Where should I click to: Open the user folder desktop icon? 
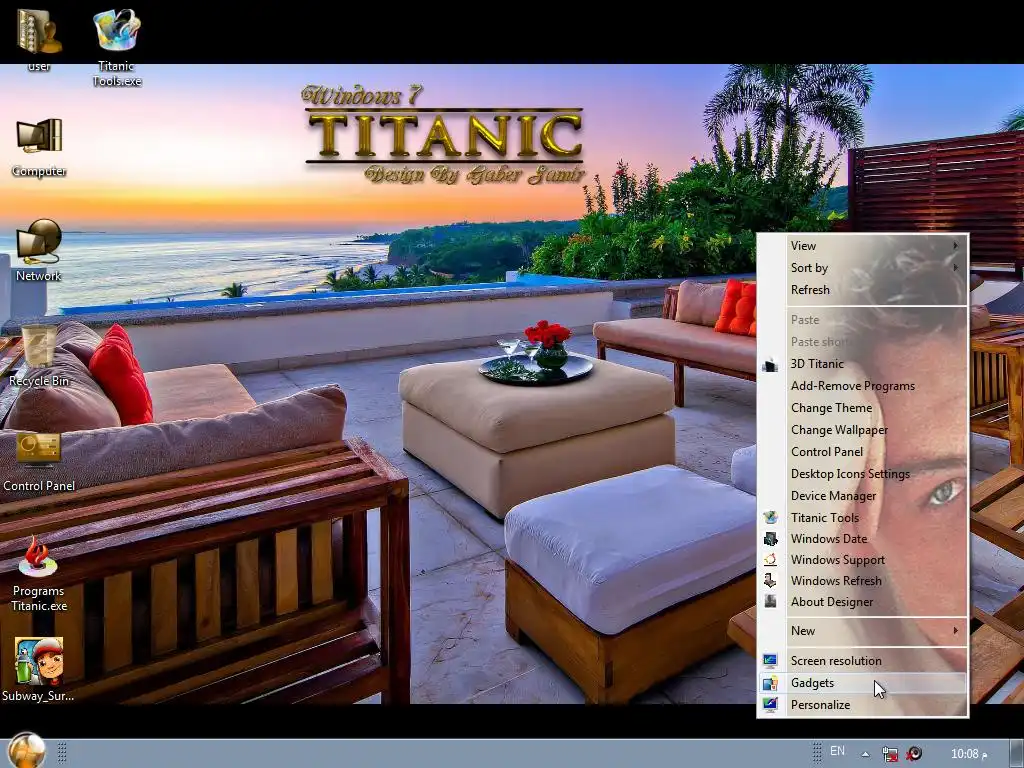click(39, 39)
